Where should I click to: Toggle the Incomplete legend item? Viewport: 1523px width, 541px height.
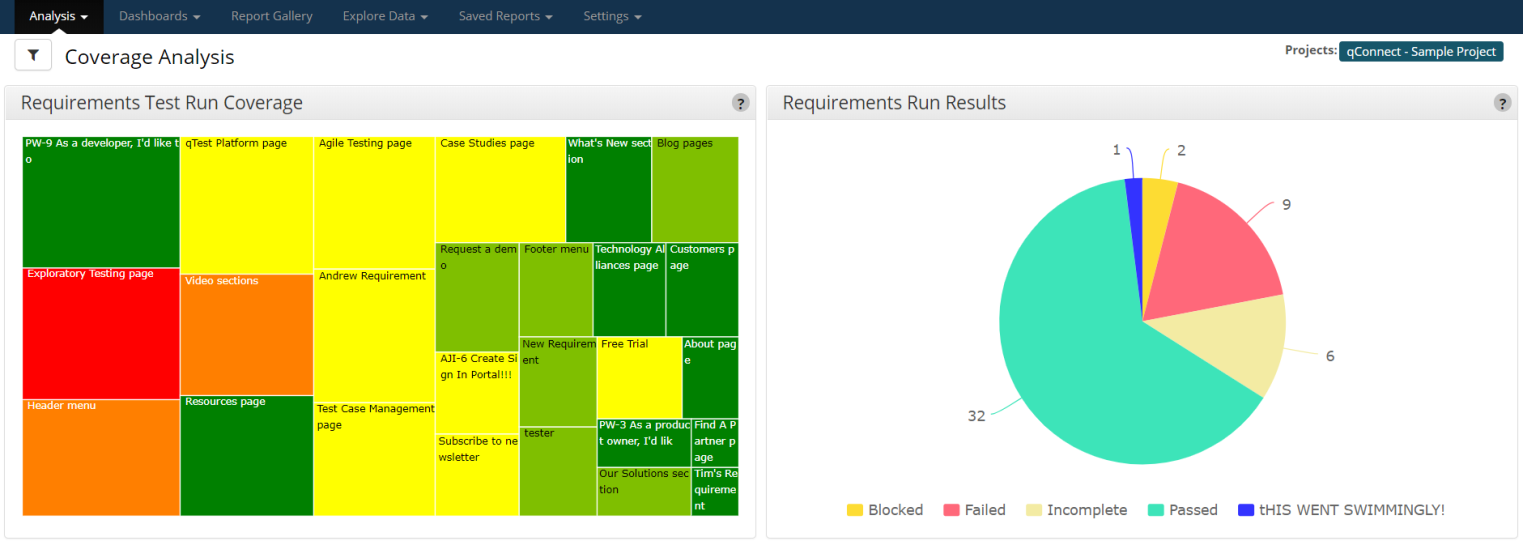click(1077, 510)
